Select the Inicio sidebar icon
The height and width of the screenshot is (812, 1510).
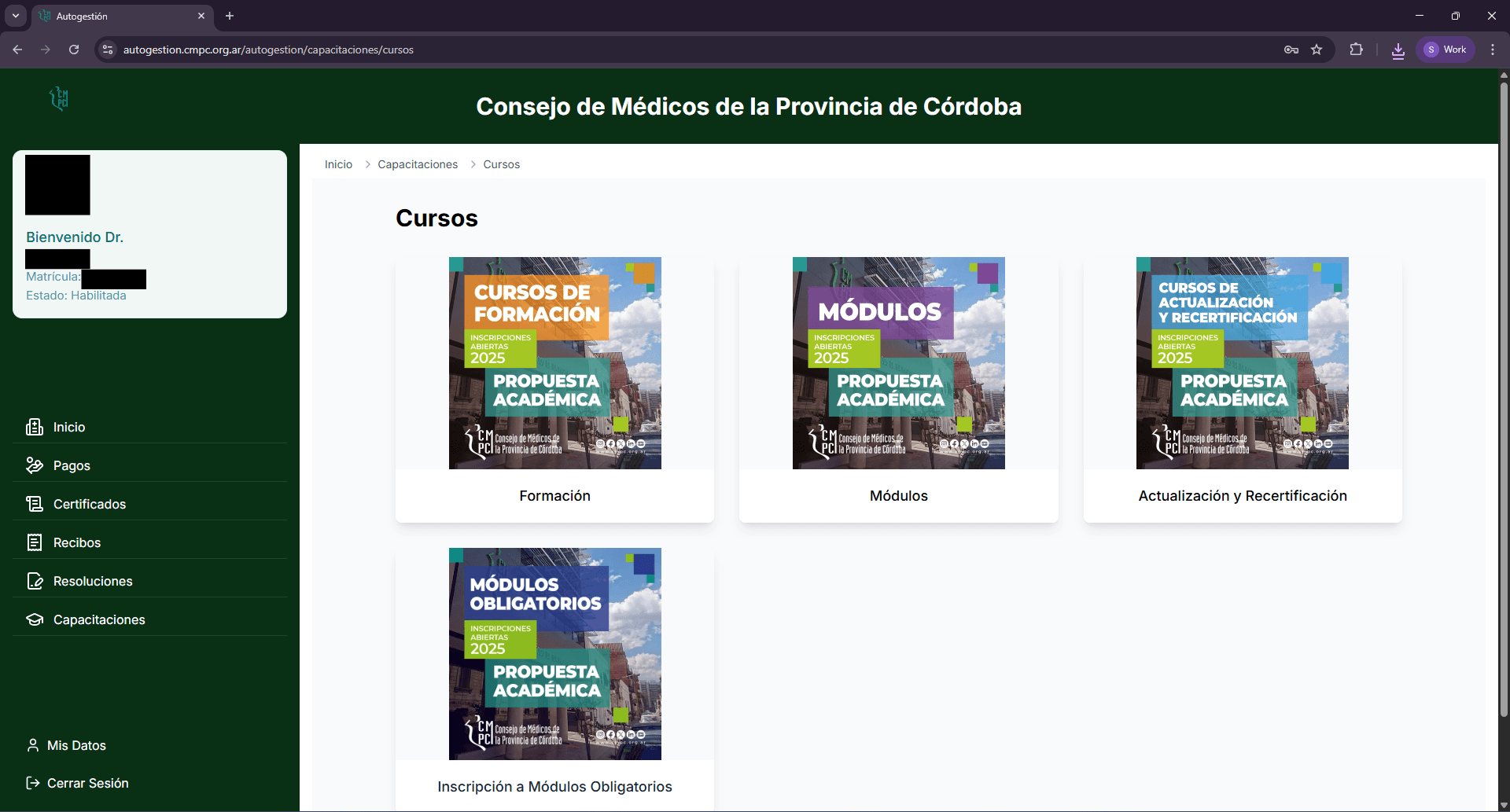click(35, 427)
